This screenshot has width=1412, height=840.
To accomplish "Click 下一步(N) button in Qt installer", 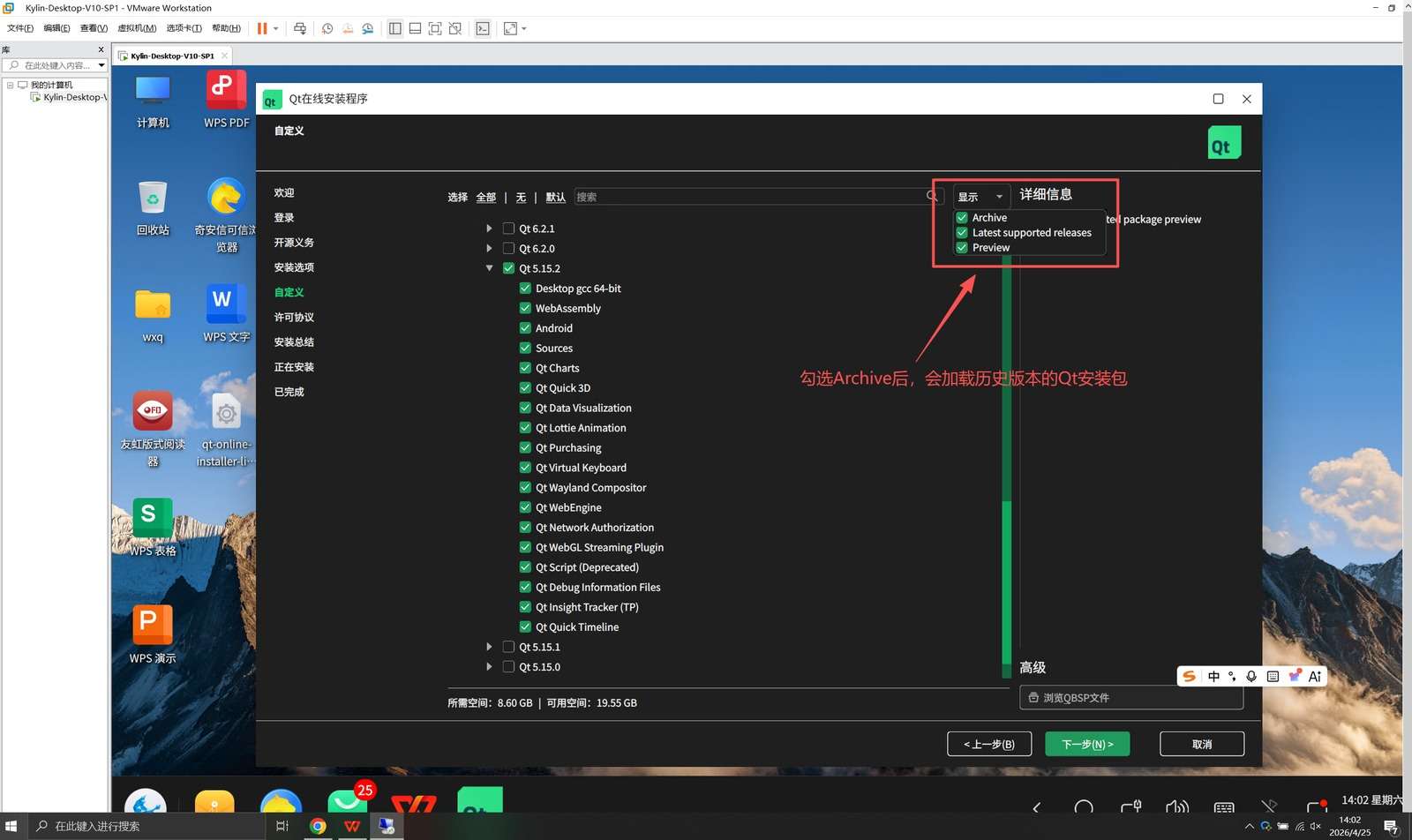I will pos(1087,744).
